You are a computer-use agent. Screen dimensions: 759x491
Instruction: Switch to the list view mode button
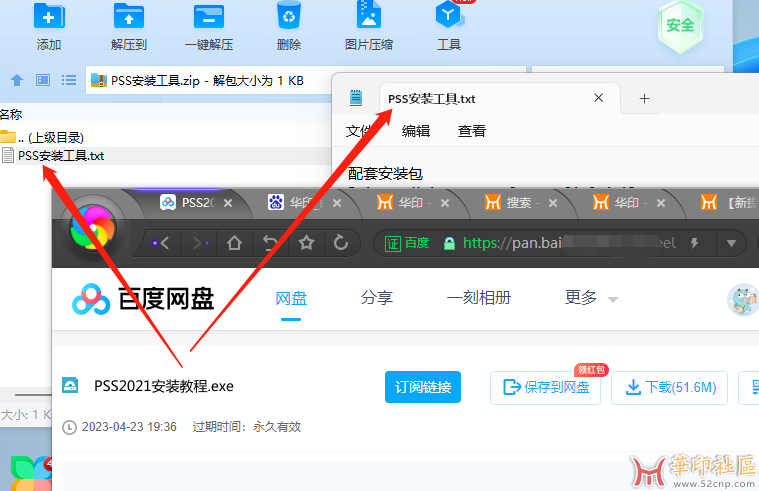[69, 80]
